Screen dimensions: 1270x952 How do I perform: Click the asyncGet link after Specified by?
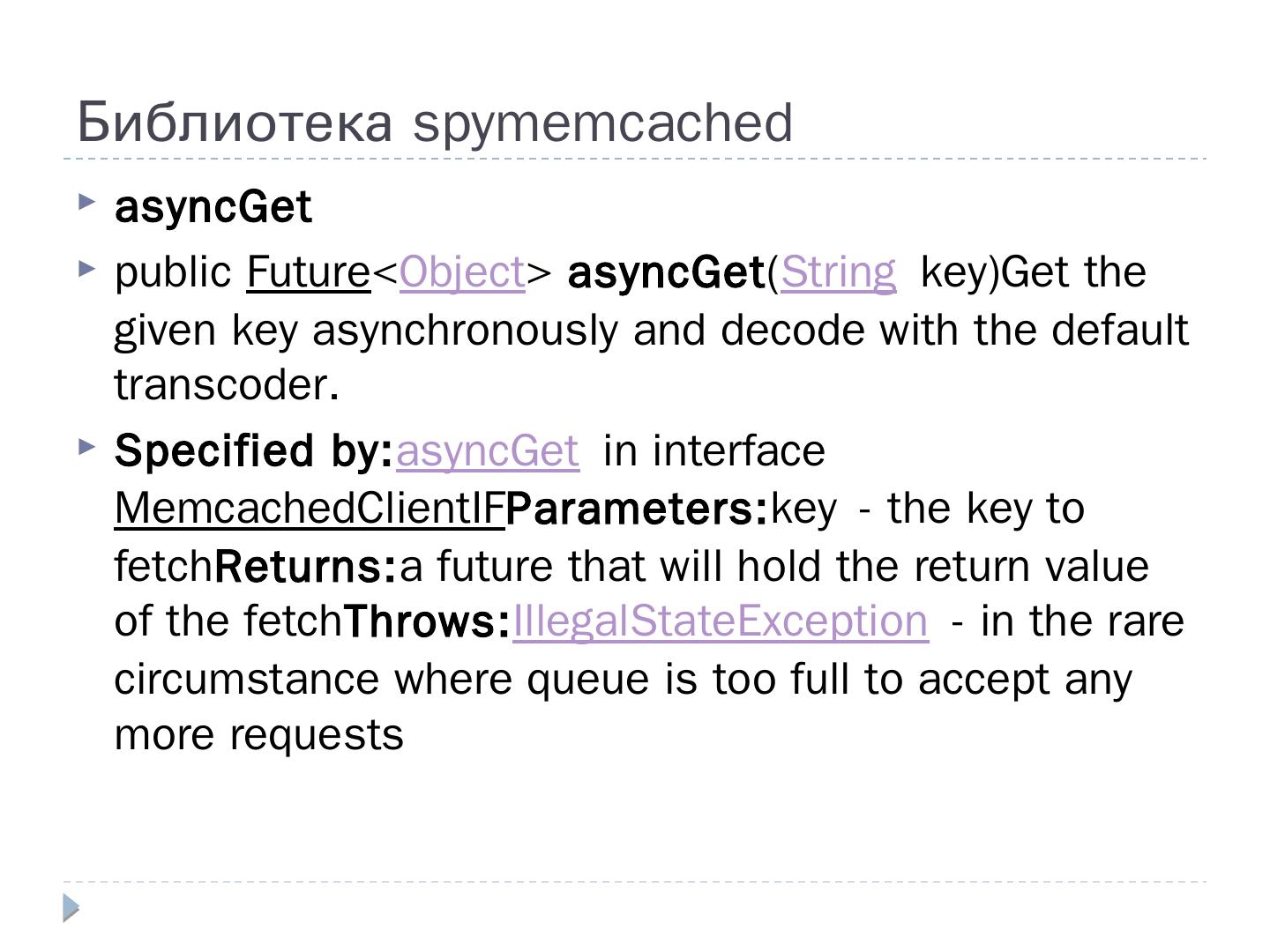[x=488, y=450]
